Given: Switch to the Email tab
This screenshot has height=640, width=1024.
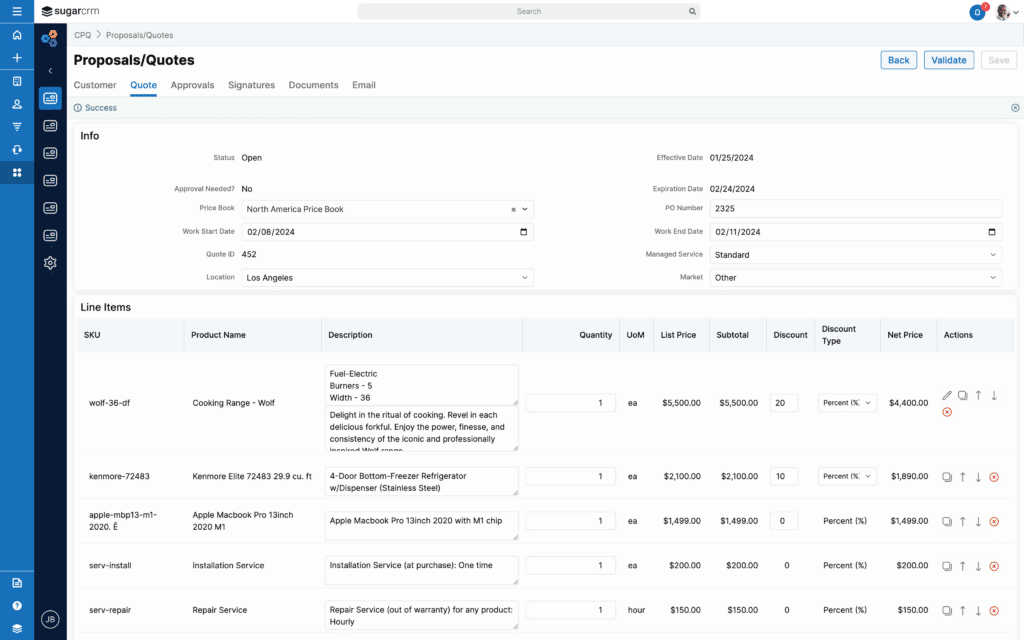Looking at the screenshot, I should point(364,85).
